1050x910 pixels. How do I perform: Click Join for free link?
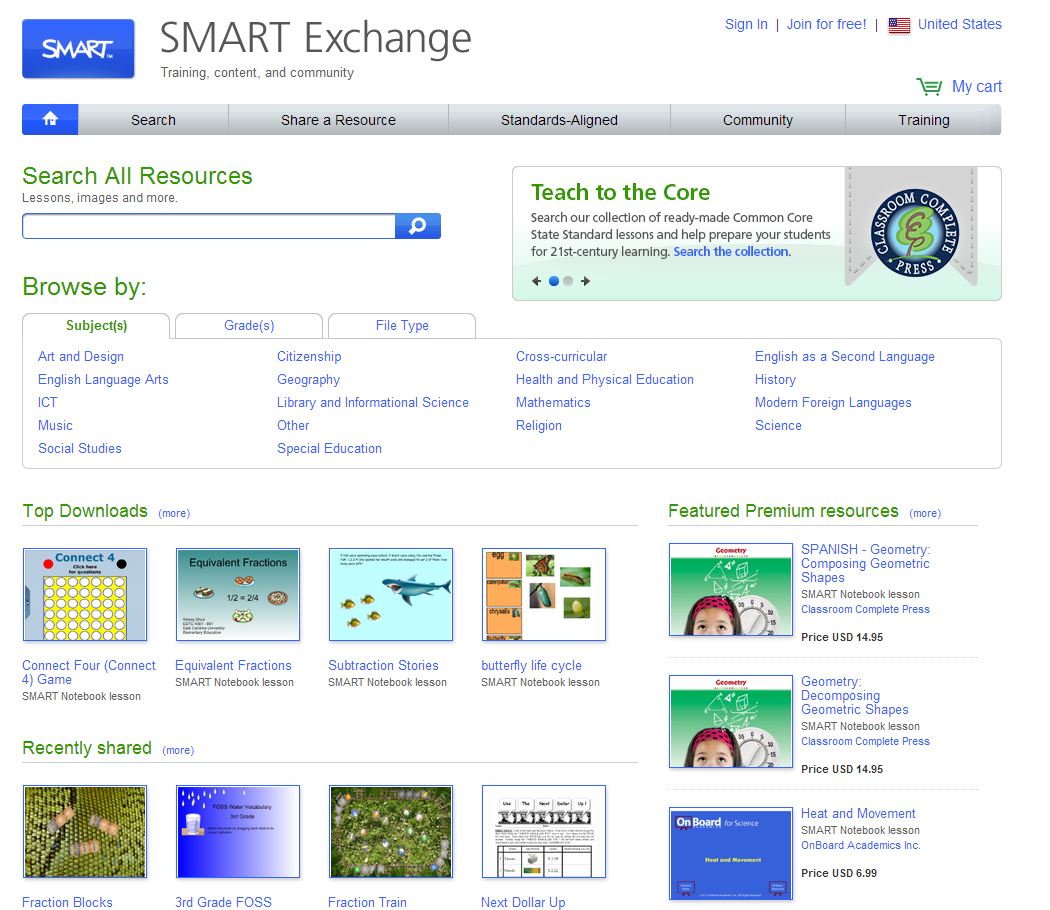tap(826, 24)
